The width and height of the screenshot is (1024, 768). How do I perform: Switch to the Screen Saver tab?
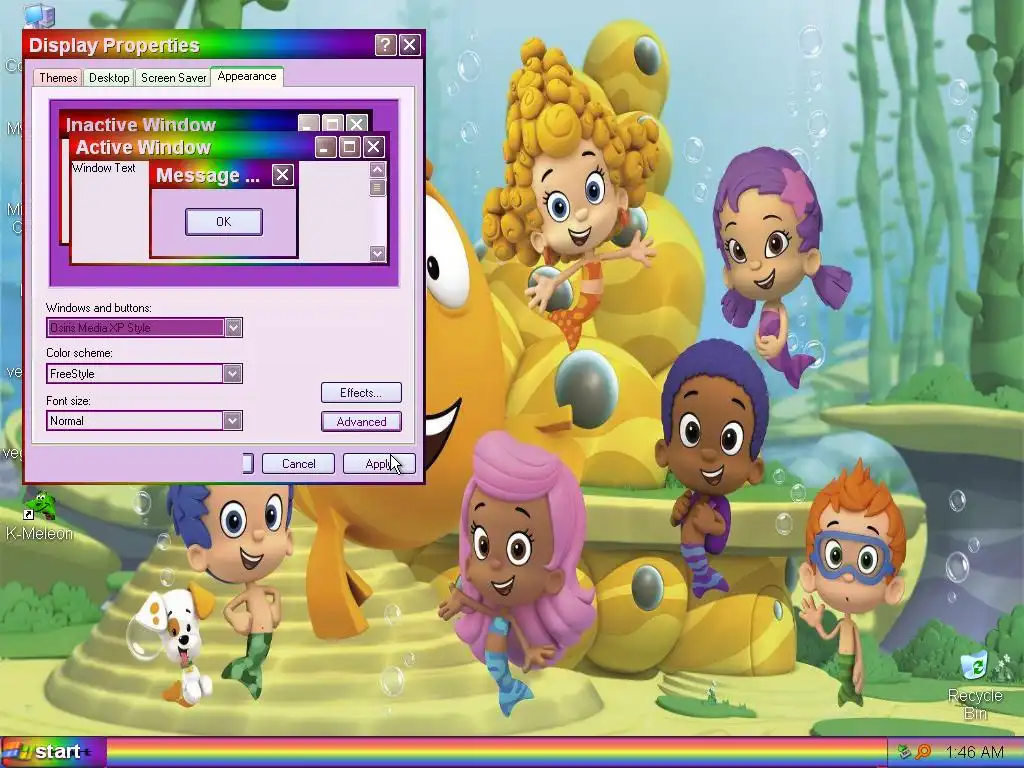point(173,78)
